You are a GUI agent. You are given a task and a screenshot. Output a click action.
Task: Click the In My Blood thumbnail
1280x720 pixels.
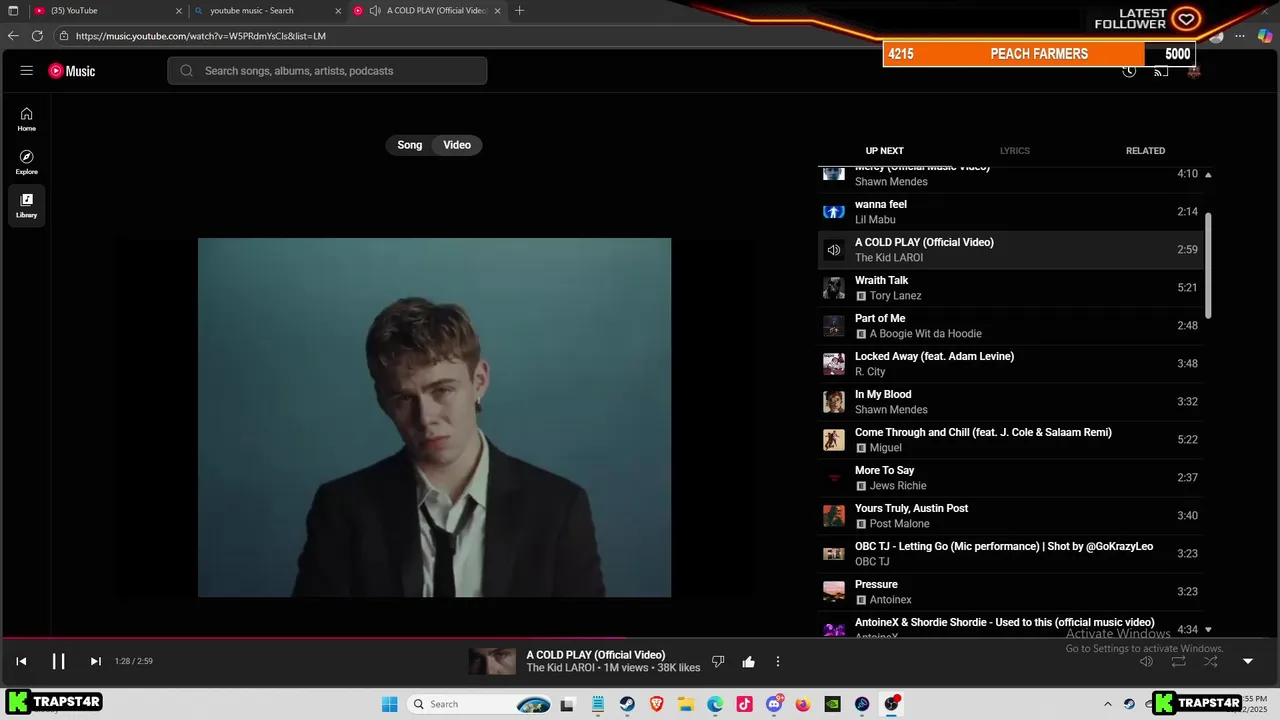point(834,402)
